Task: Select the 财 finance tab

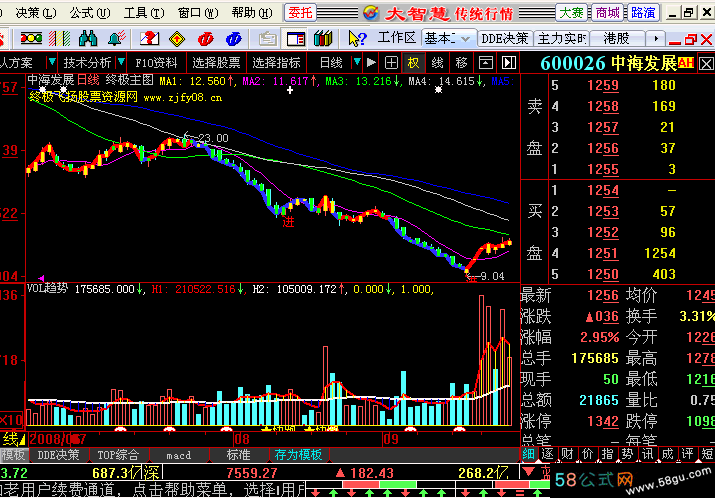Action: (x=568, y=454)
